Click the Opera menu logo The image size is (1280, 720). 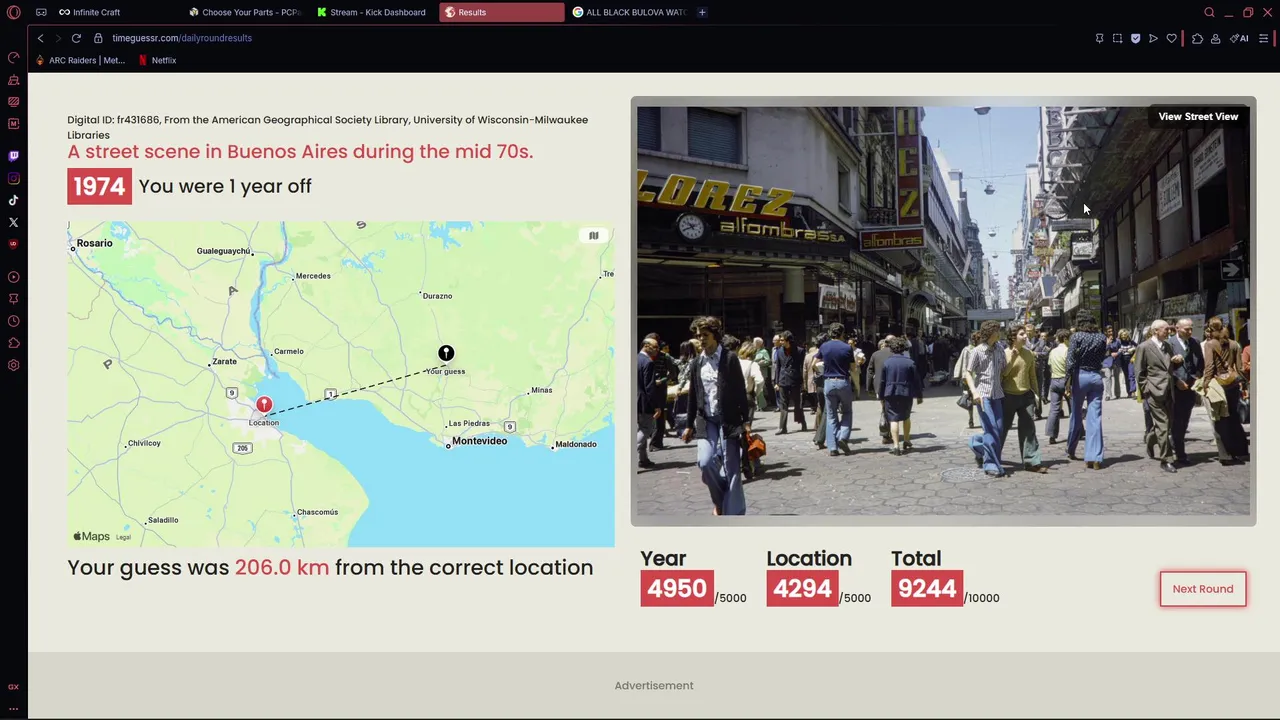point(13,12)
